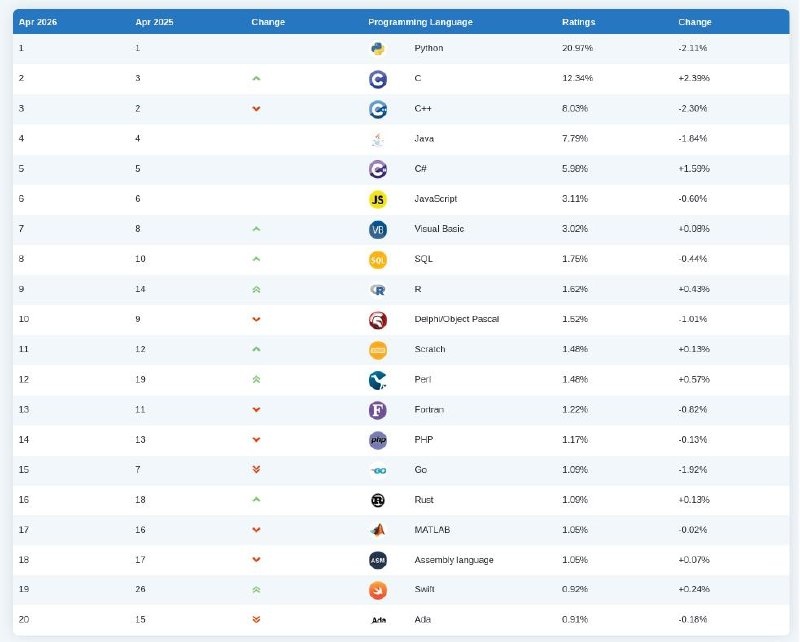Click the Visual Basic VB icon
The width and height of the screenshot is (800, 642).
[378, 229]
